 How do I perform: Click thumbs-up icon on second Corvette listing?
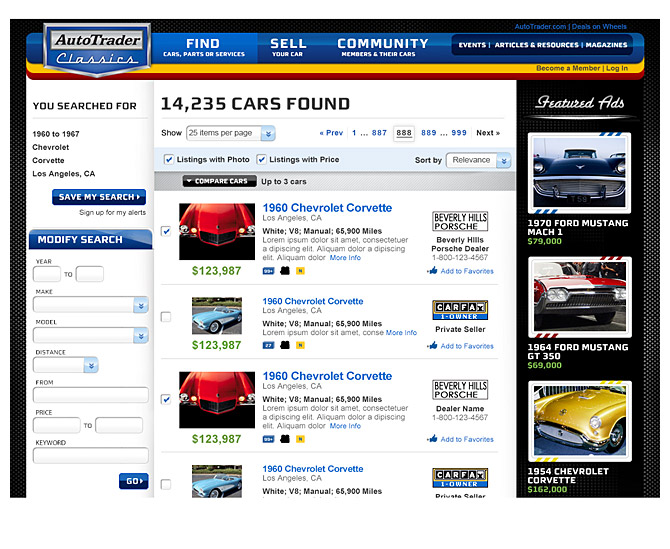432,346
